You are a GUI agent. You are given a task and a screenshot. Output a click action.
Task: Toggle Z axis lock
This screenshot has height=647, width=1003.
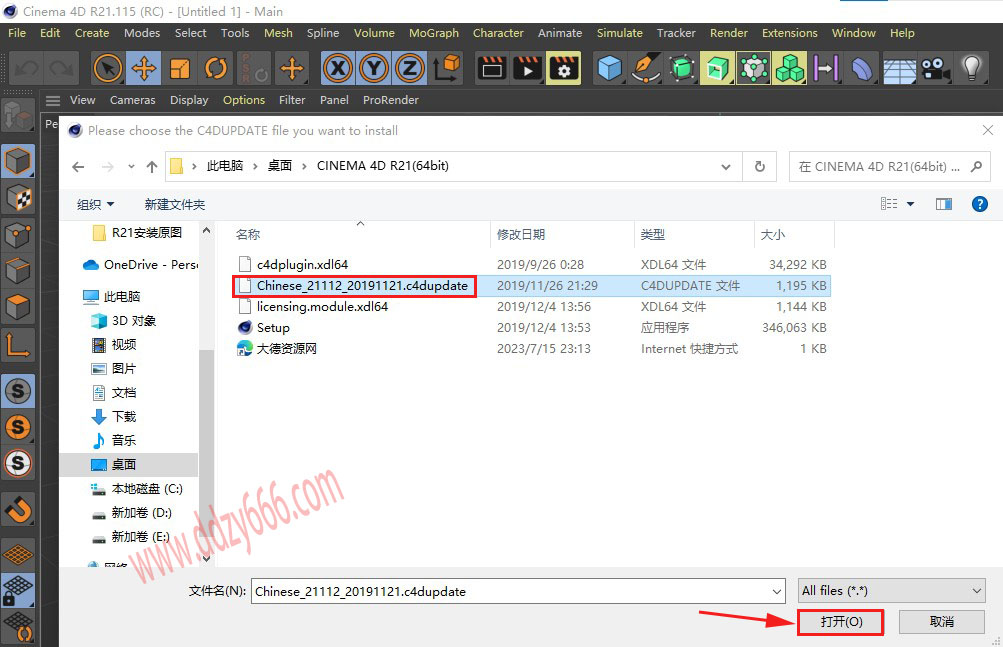(409, 68)
